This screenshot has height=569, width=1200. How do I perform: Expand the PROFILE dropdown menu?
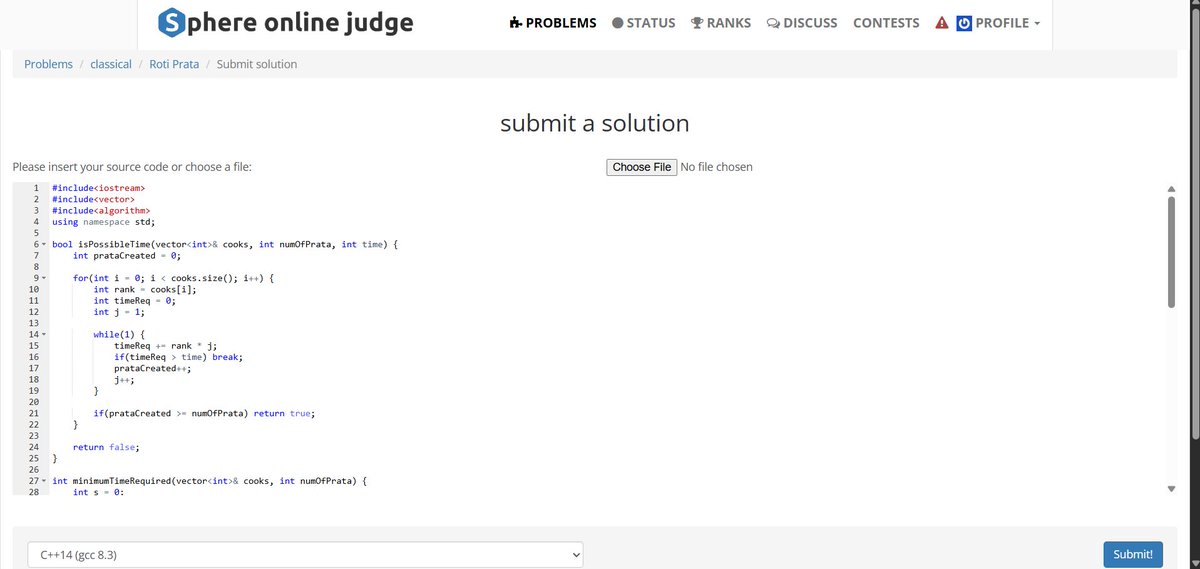[1007, 23]
